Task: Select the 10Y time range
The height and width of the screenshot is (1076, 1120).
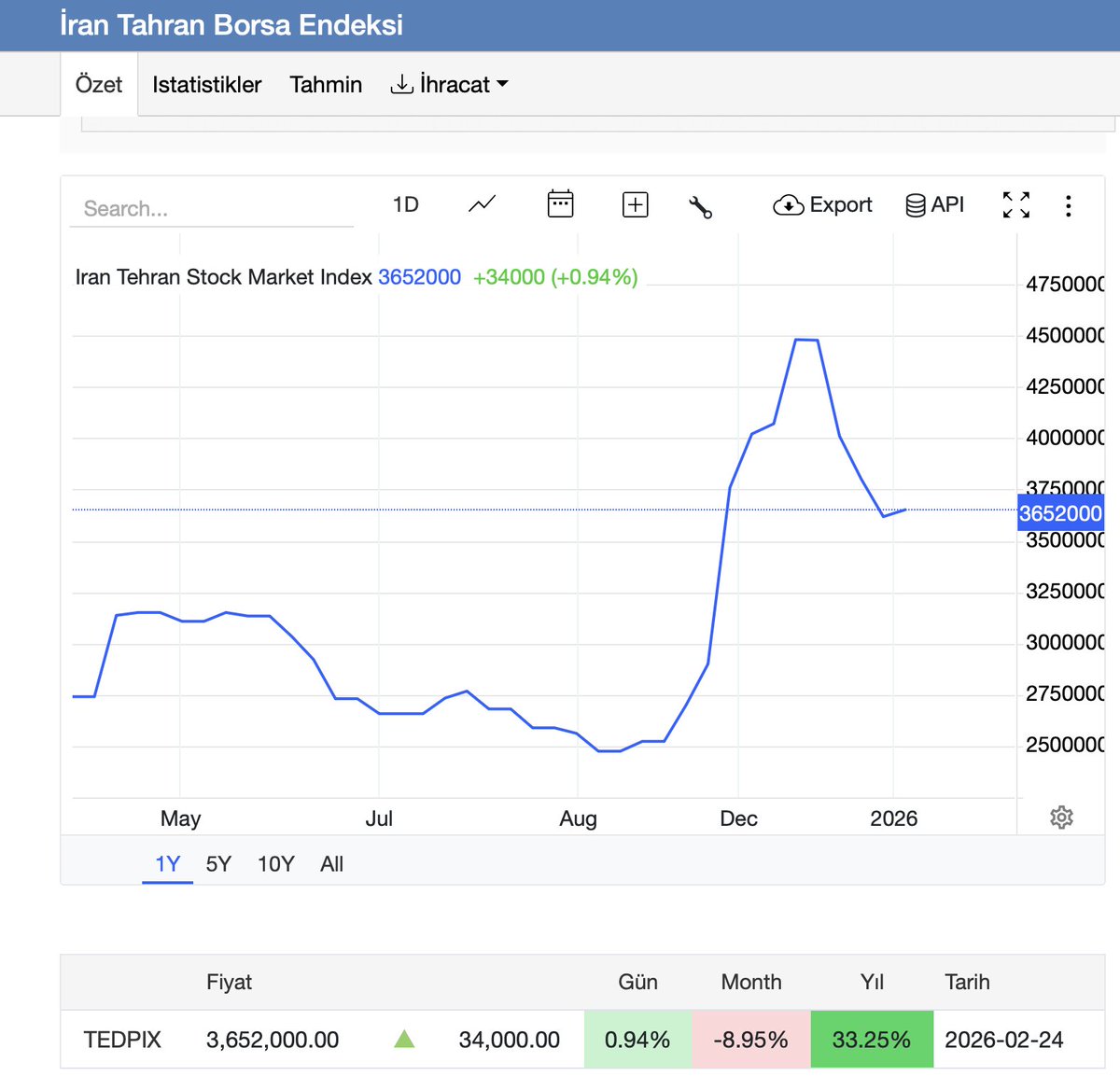Action: [x=275, y=864]
